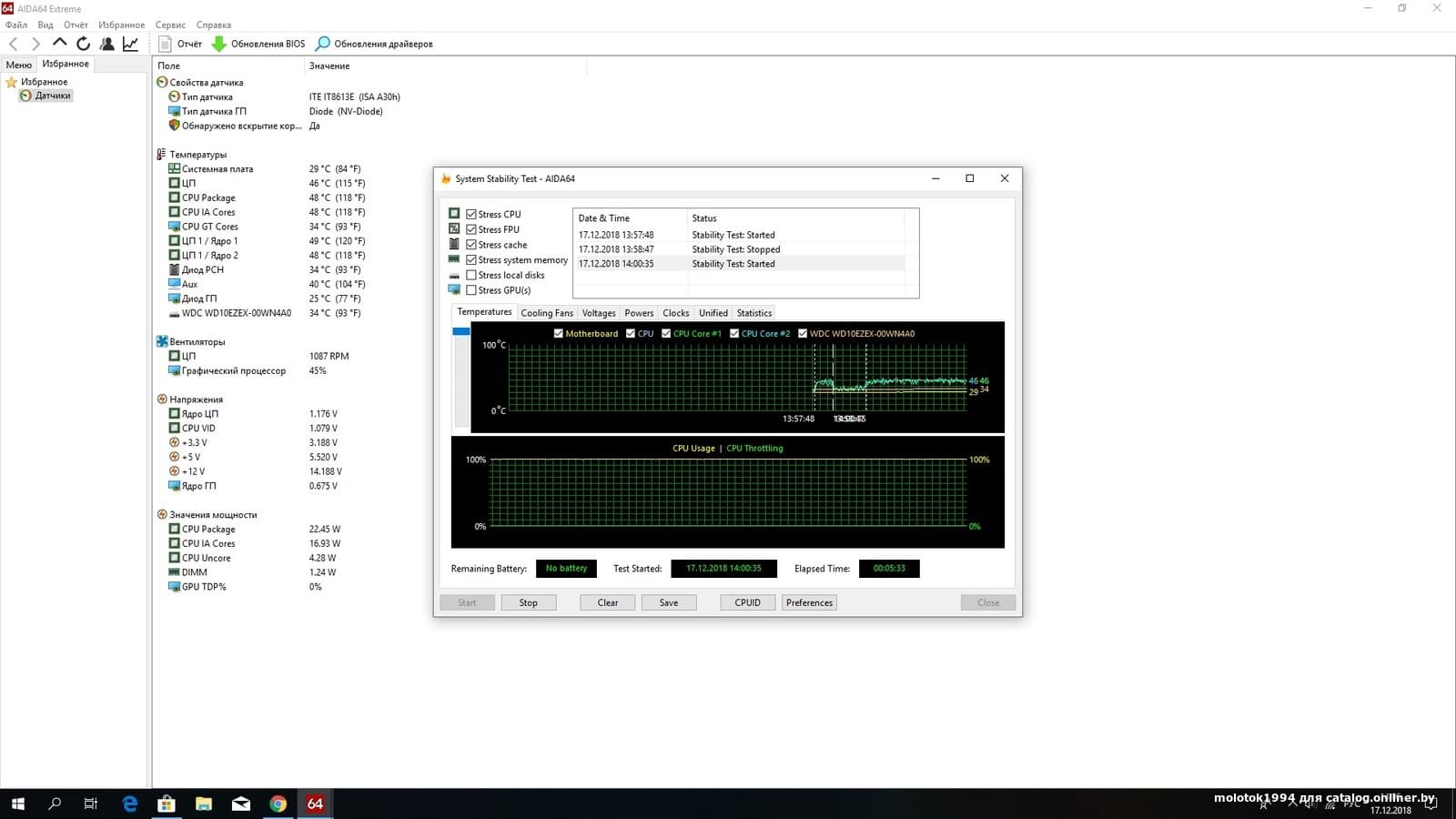Click the Системная плата motherboard icon
The width and height of the screenshot is (1456, 819).
coord(174,169)
